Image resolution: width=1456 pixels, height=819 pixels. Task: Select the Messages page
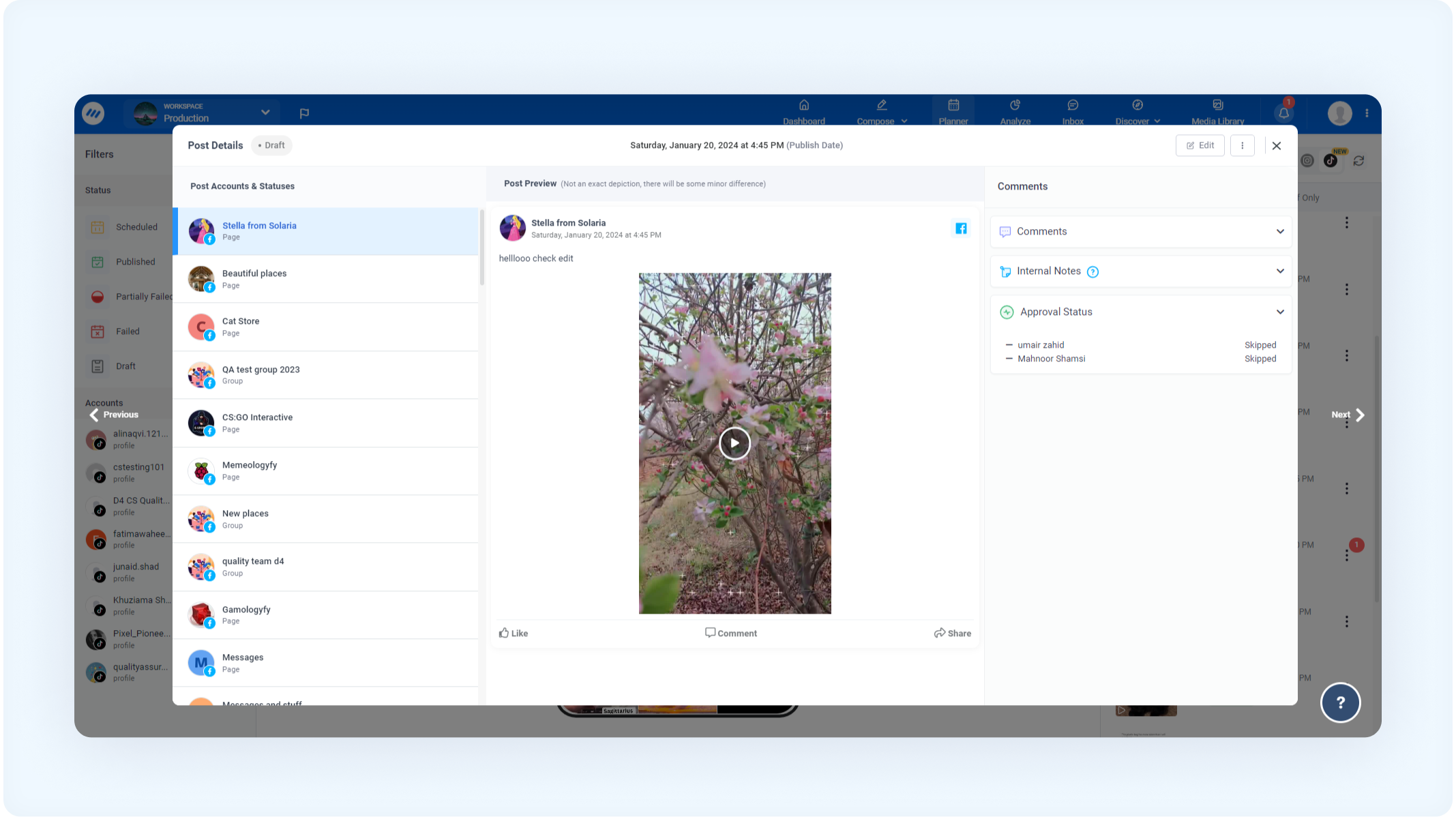click(327, 663)
